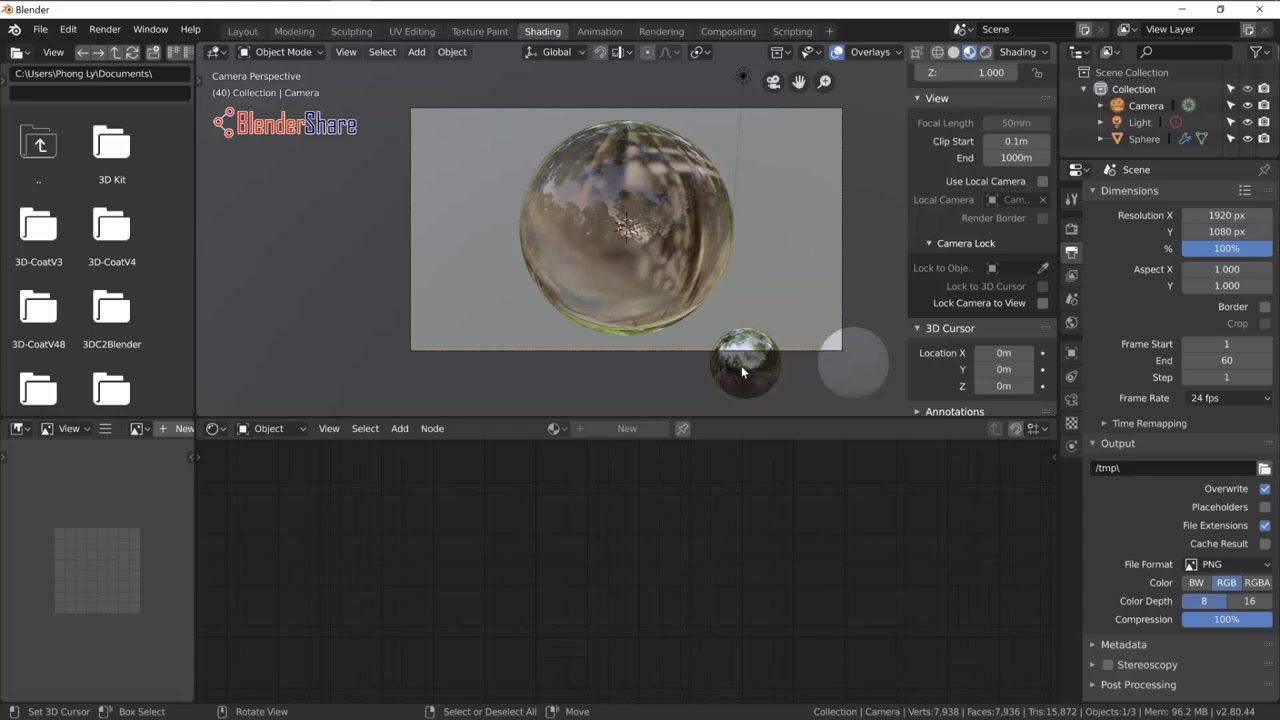Select RGBA color output mode
1280x720 pixels.
coord(1257,582)
